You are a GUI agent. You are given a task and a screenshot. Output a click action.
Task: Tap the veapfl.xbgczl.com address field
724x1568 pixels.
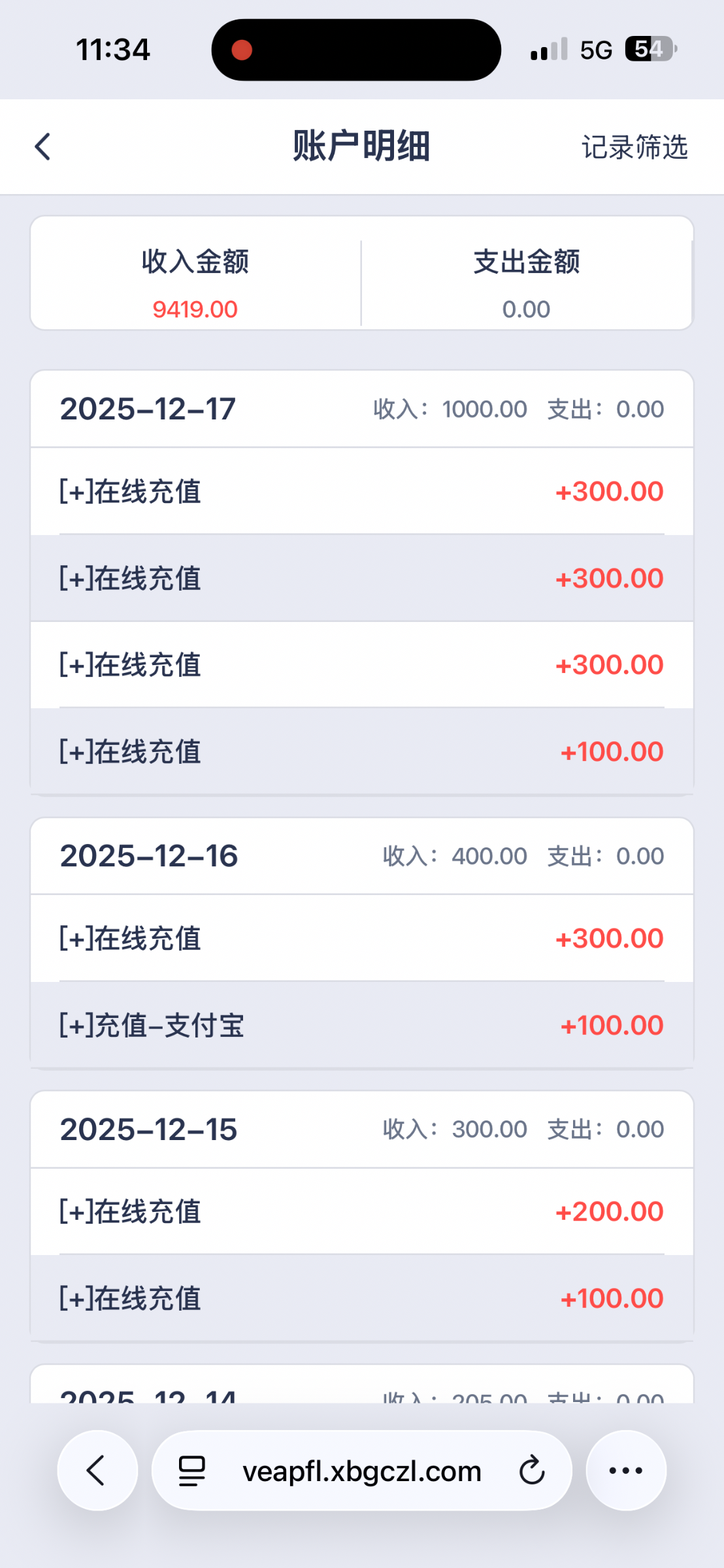[361, 1471]
